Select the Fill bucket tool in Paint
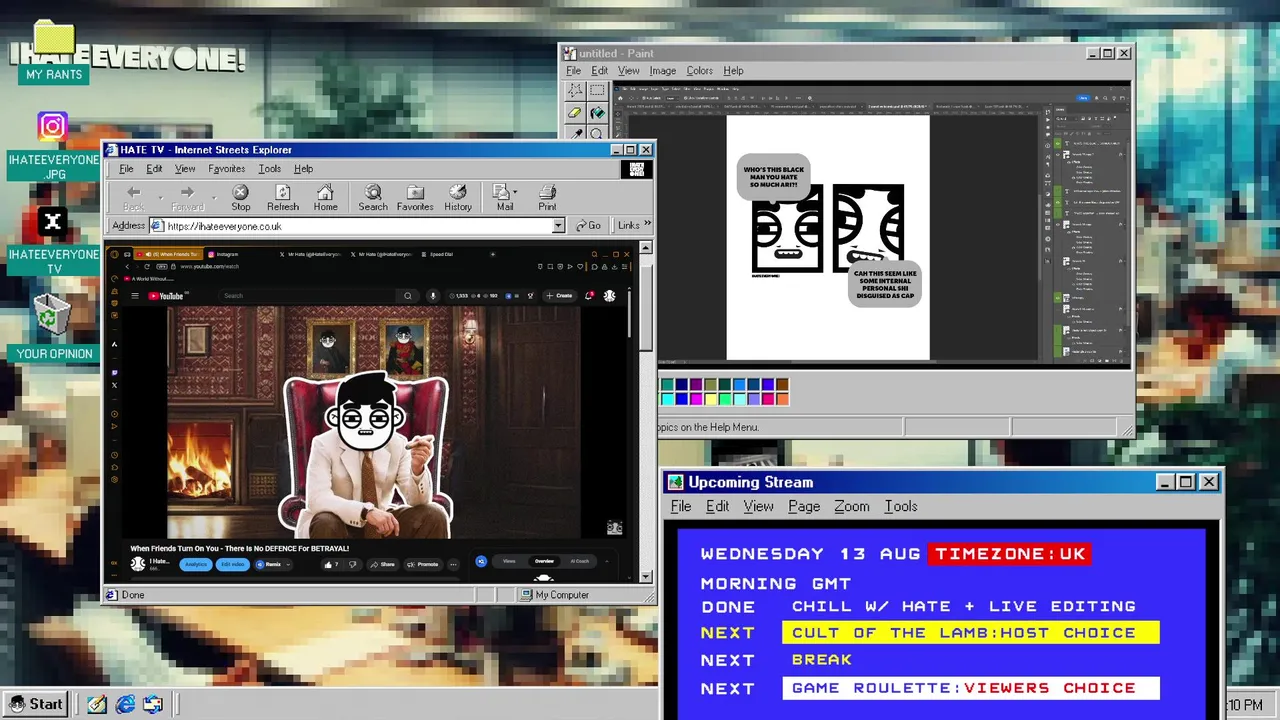1280x720 pixels. pos(597,113)
